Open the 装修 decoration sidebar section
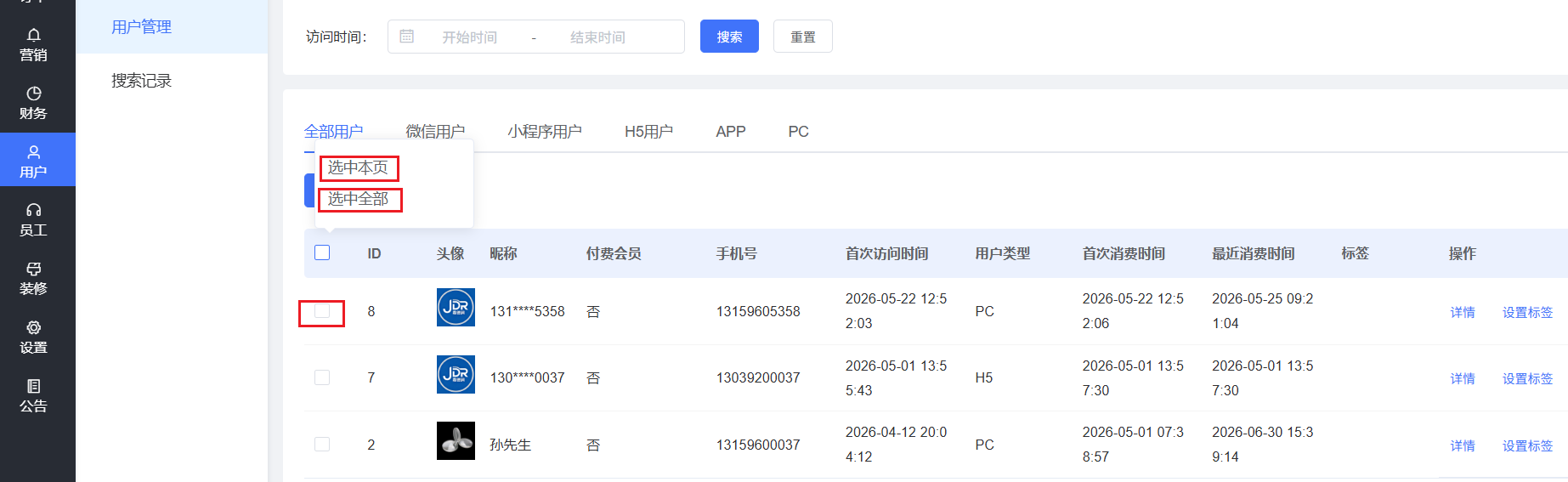 point(34,279)
